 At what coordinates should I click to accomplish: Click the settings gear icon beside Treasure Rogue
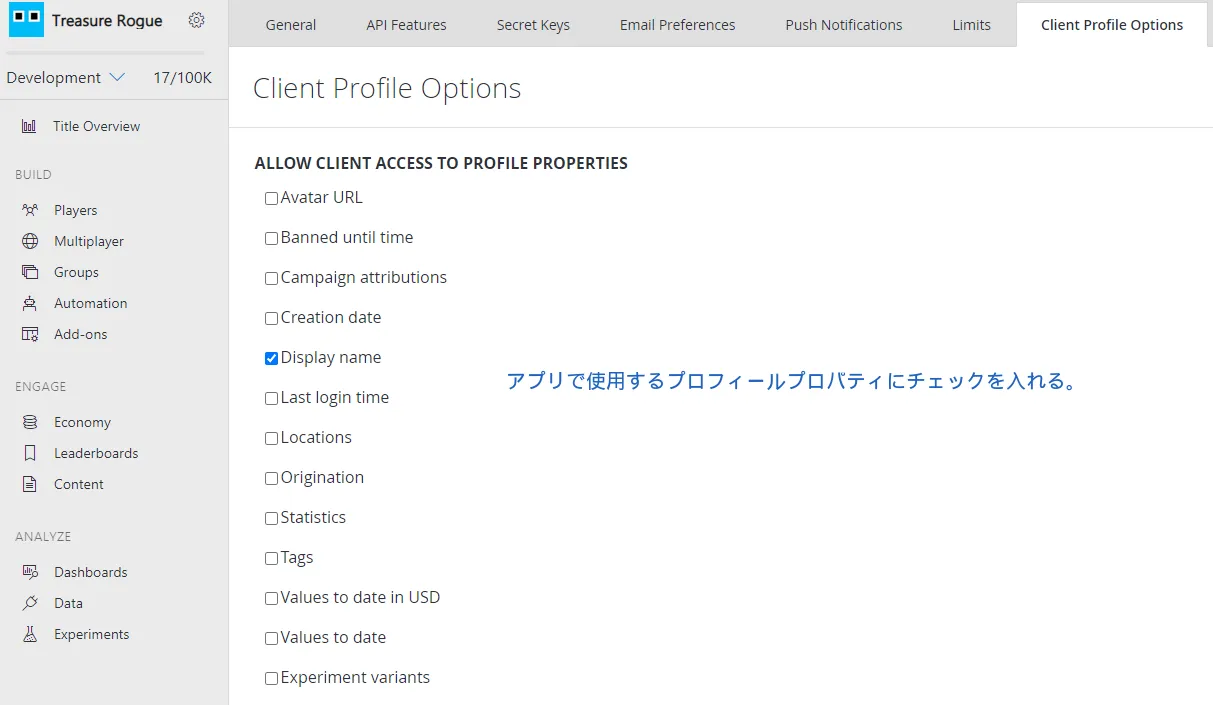click(x=196, y=20)
